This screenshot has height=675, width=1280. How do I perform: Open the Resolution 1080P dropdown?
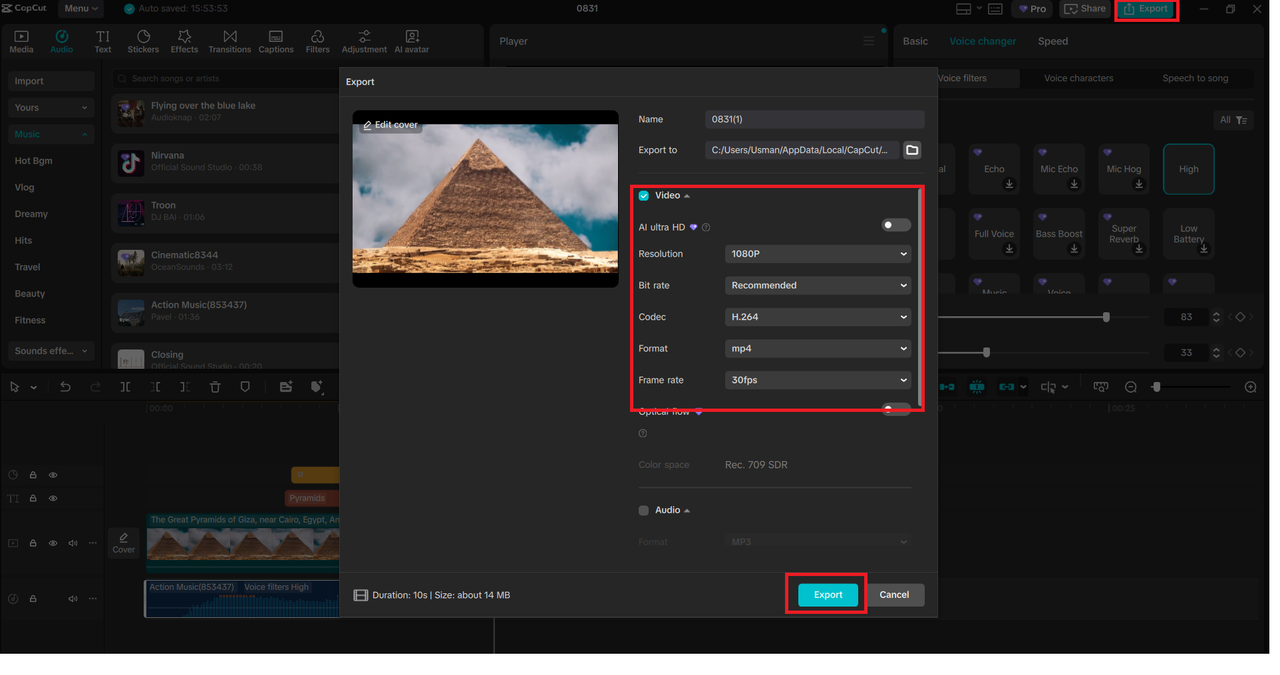pyautogui.click(x=817, y=254)
